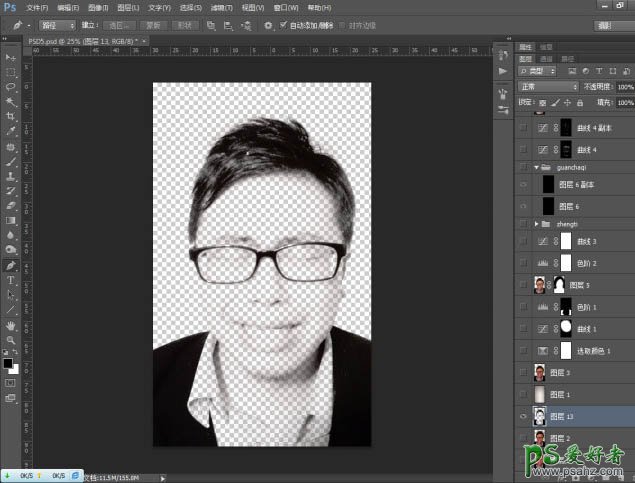Open the 正常 blend mode dropdown
The height and width of the screenshot is (483, 635).
click(x=548, y=87)
